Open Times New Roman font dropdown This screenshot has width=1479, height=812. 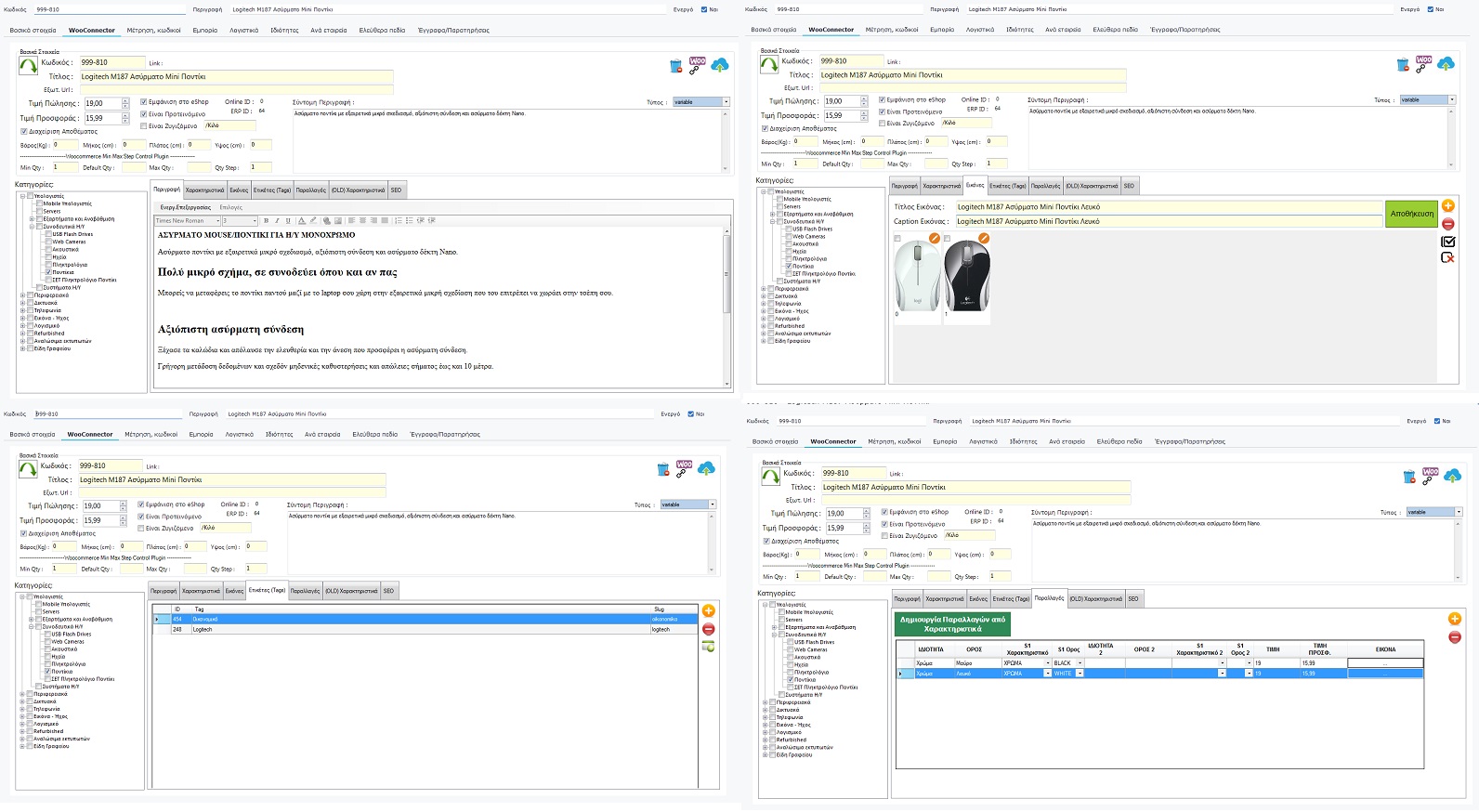point(218,221)
